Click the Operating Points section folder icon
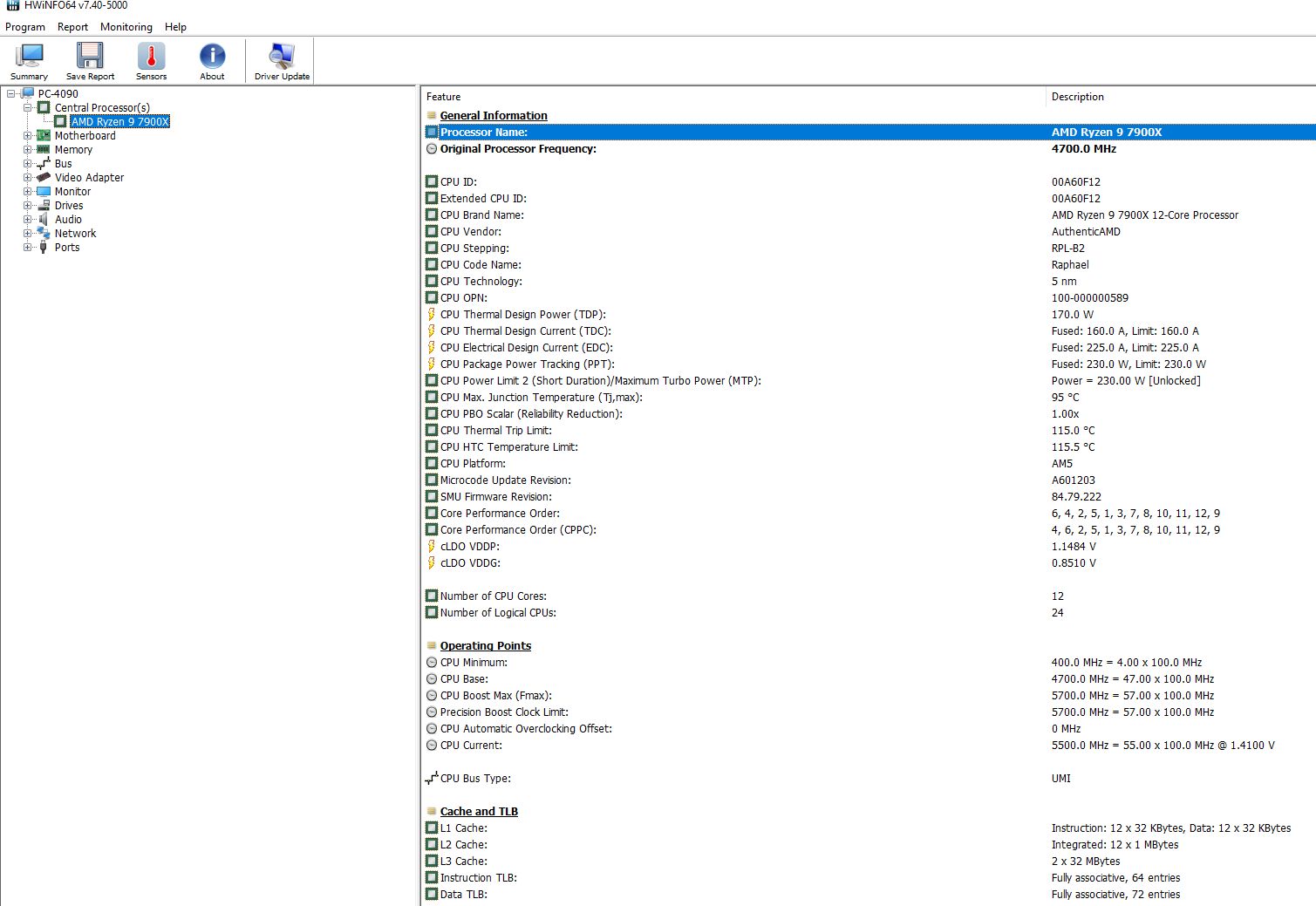 [x=432, y=646]
